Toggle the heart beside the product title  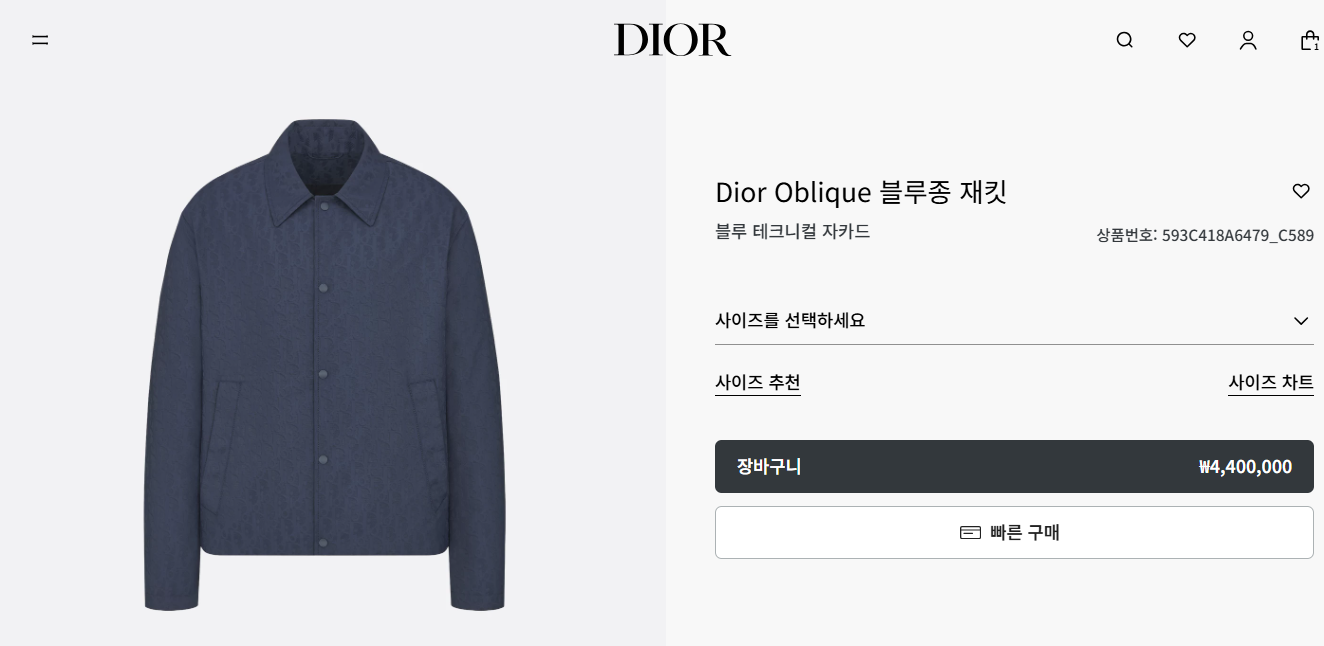click(x=1301, y=191)
